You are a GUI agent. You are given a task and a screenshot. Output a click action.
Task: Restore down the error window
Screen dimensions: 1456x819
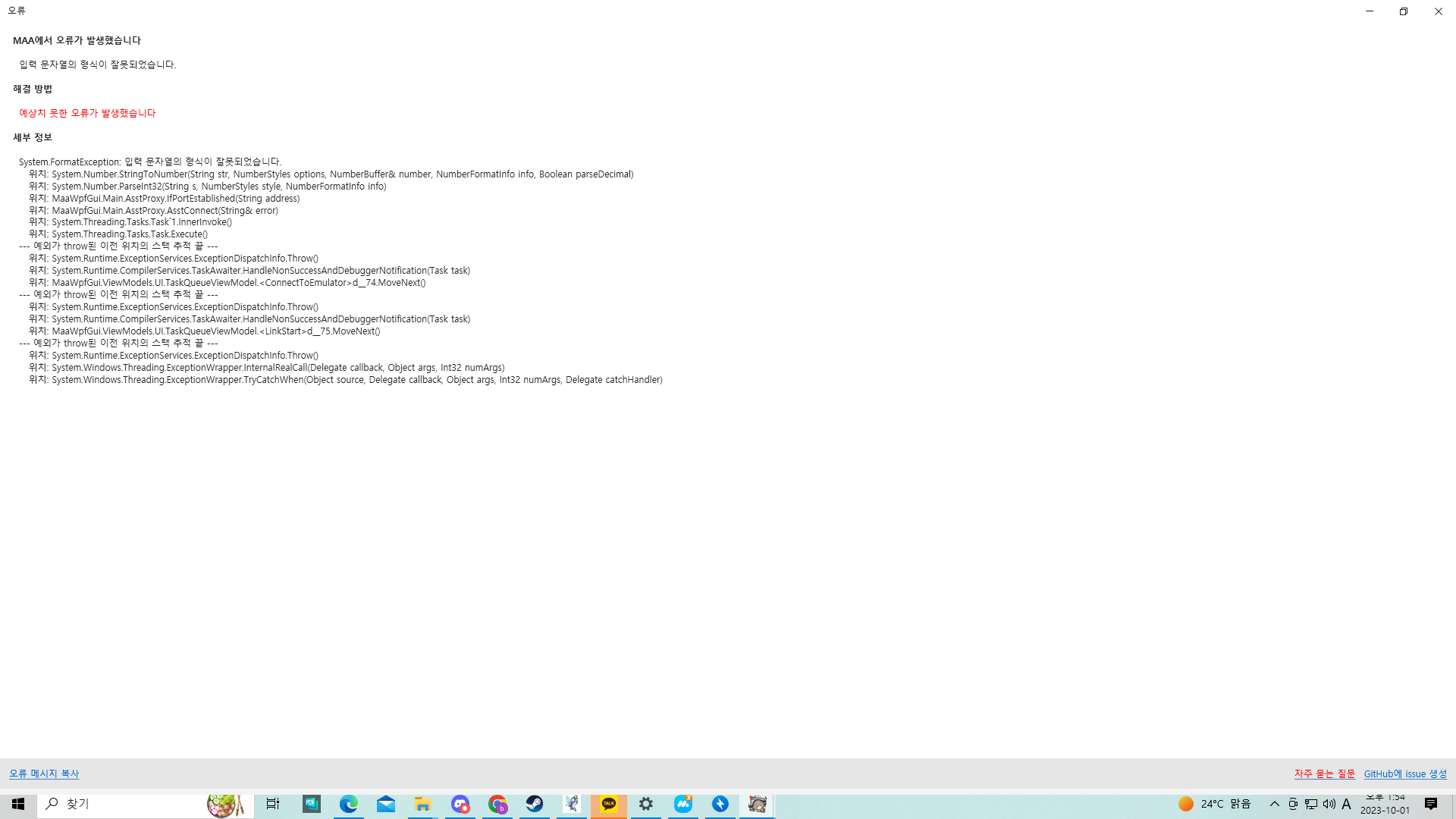[x=1404, y=11]
